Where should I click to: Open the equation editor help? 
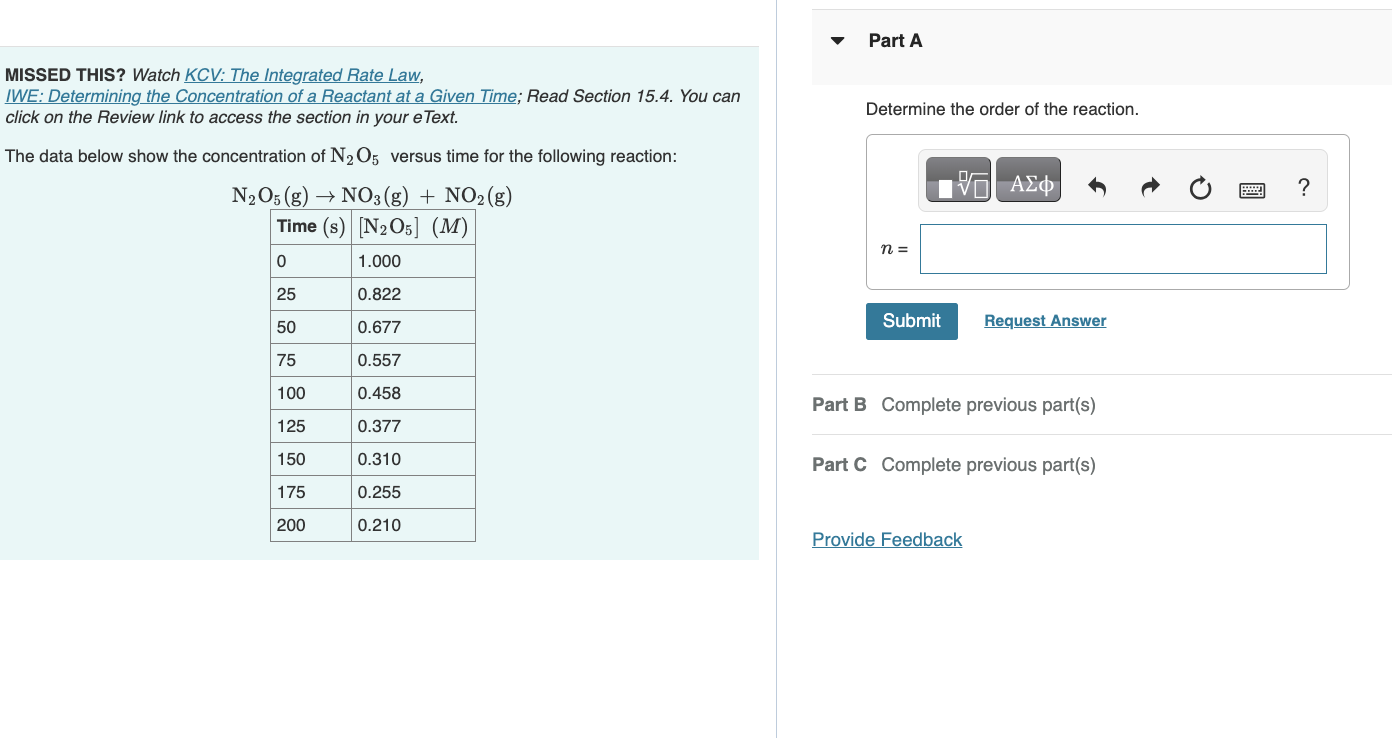pyautogui.click(x=1303, y=186)
